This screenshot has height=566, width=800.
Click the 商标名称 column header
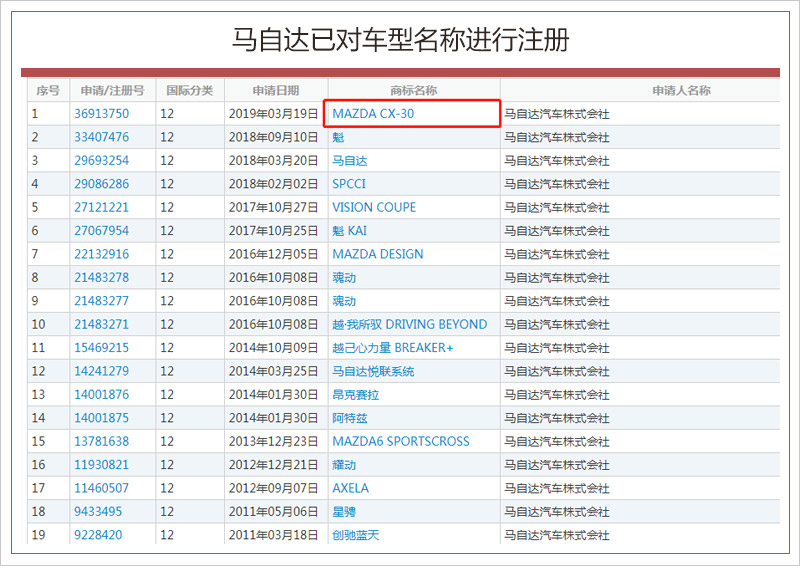pyautogui.click(x=413, y=90)
